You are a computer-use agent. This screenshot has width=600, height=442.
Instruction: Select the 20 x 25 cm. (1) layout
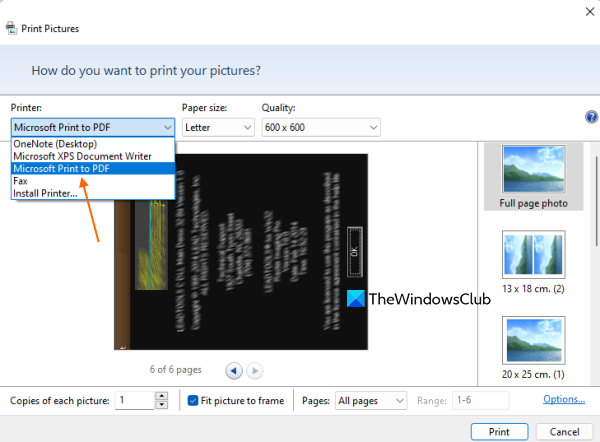[533, 347]
